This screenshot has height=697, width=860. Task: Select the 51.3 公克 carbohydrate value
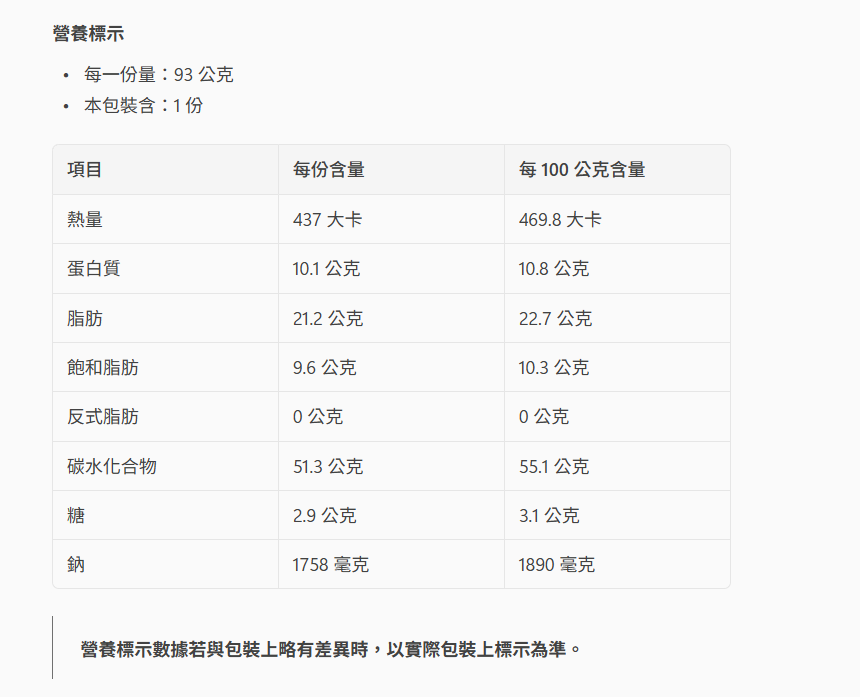click(327, 466)
